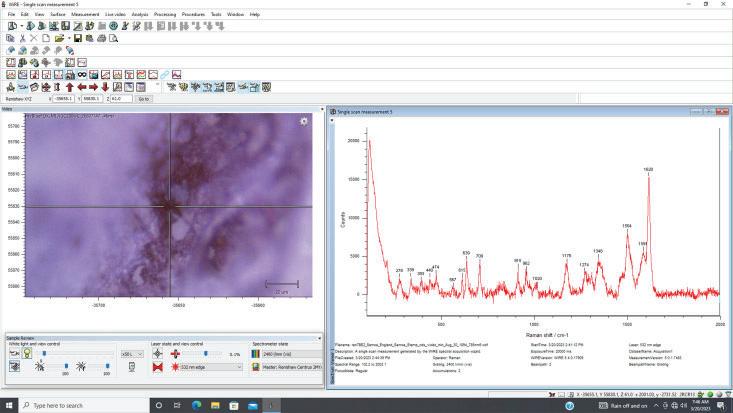Viewport: 733px width, 413px height.
Task: Open the dropdown arrow beside open folder icon
Action: [69, 38]
